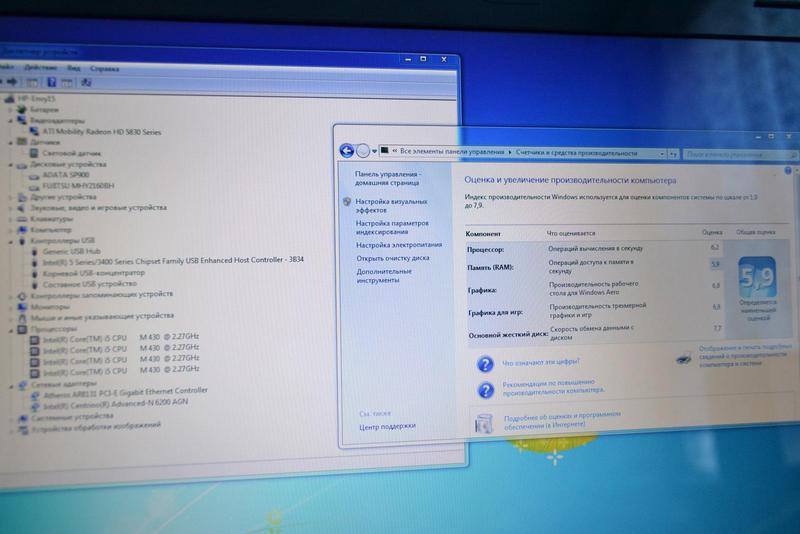Click the shield icon by 'Настройка визуальных эффектов'
This screenshot has height=534, width=800.
pyautogui.click(x=347, y=201)
